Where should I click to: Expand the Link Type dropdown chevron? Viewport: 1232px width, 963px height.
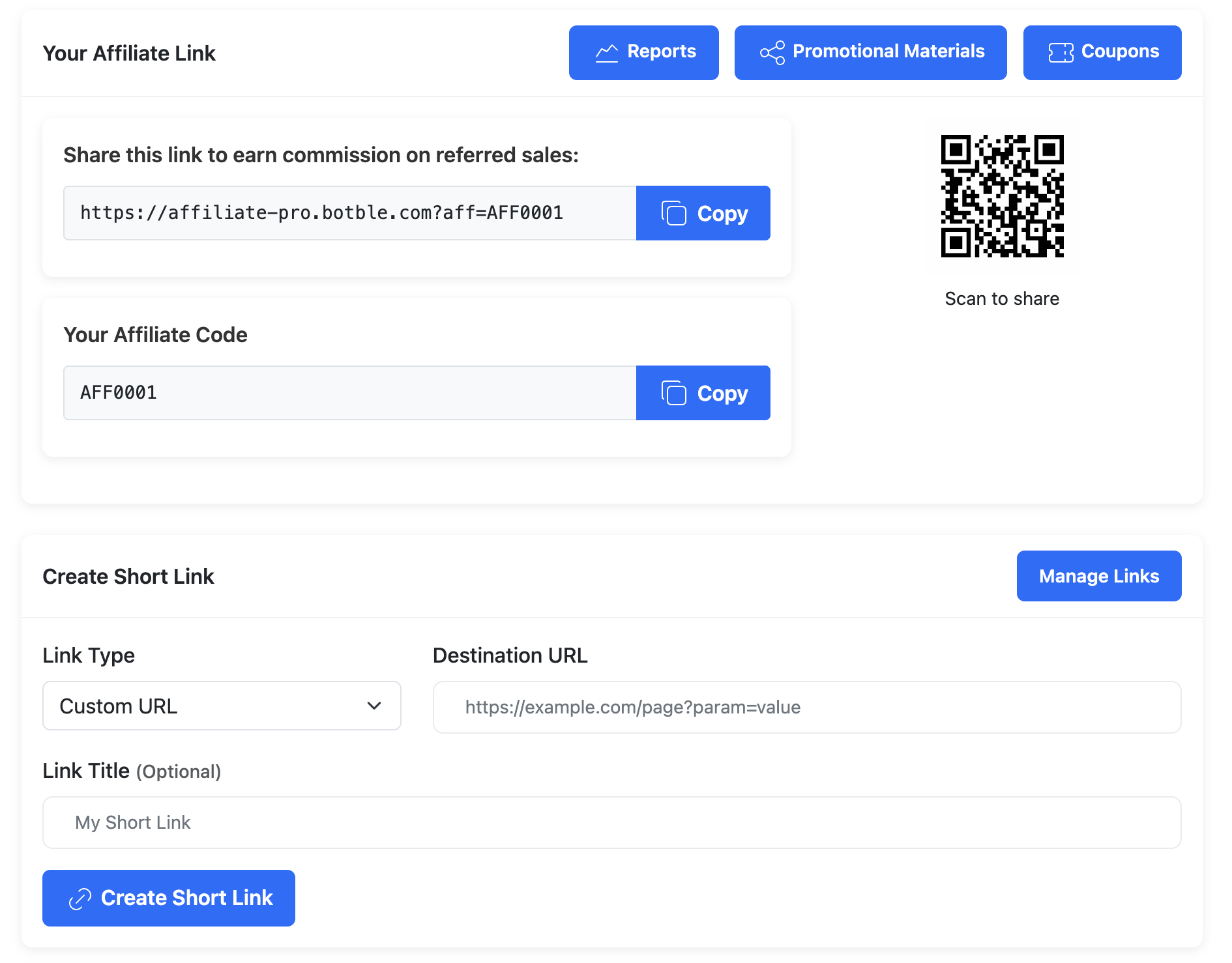click(374, 706)
